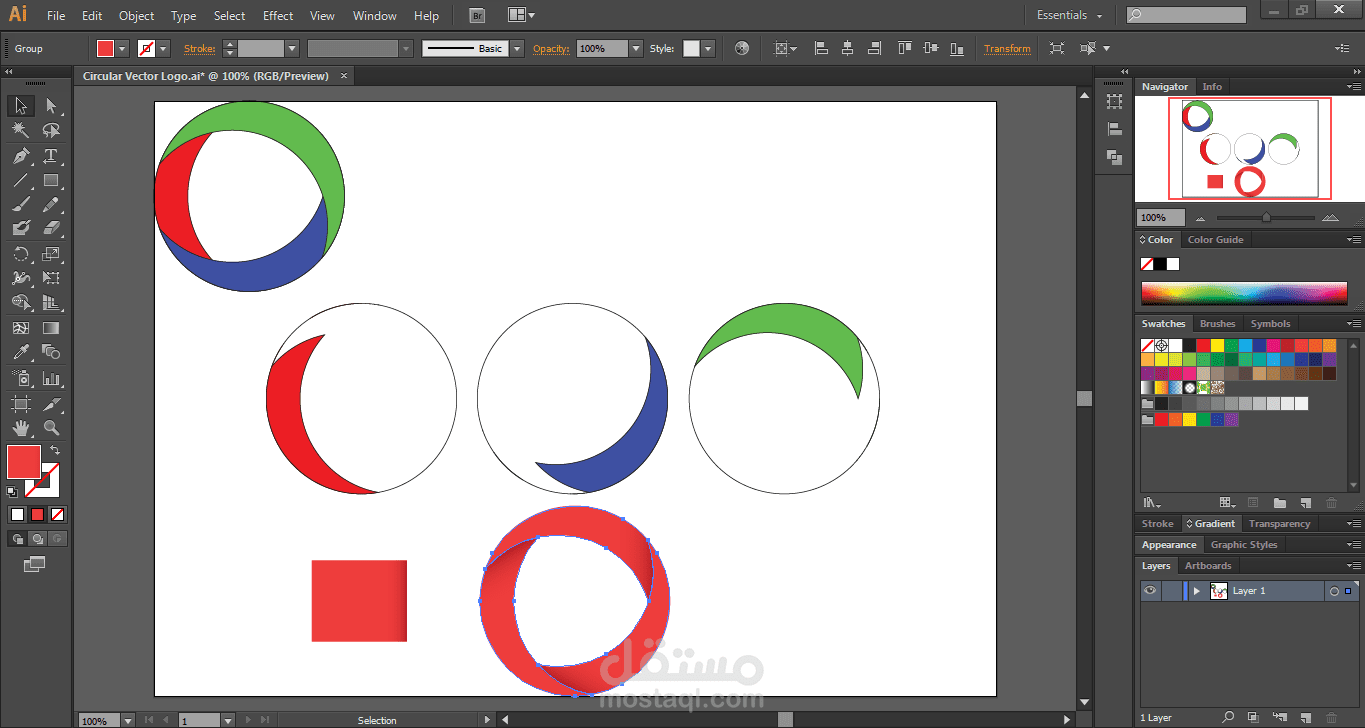Select the Magic Wand tool
Image resolution: width=1365 pixels, height=728 pixels.
pos(20,131)
